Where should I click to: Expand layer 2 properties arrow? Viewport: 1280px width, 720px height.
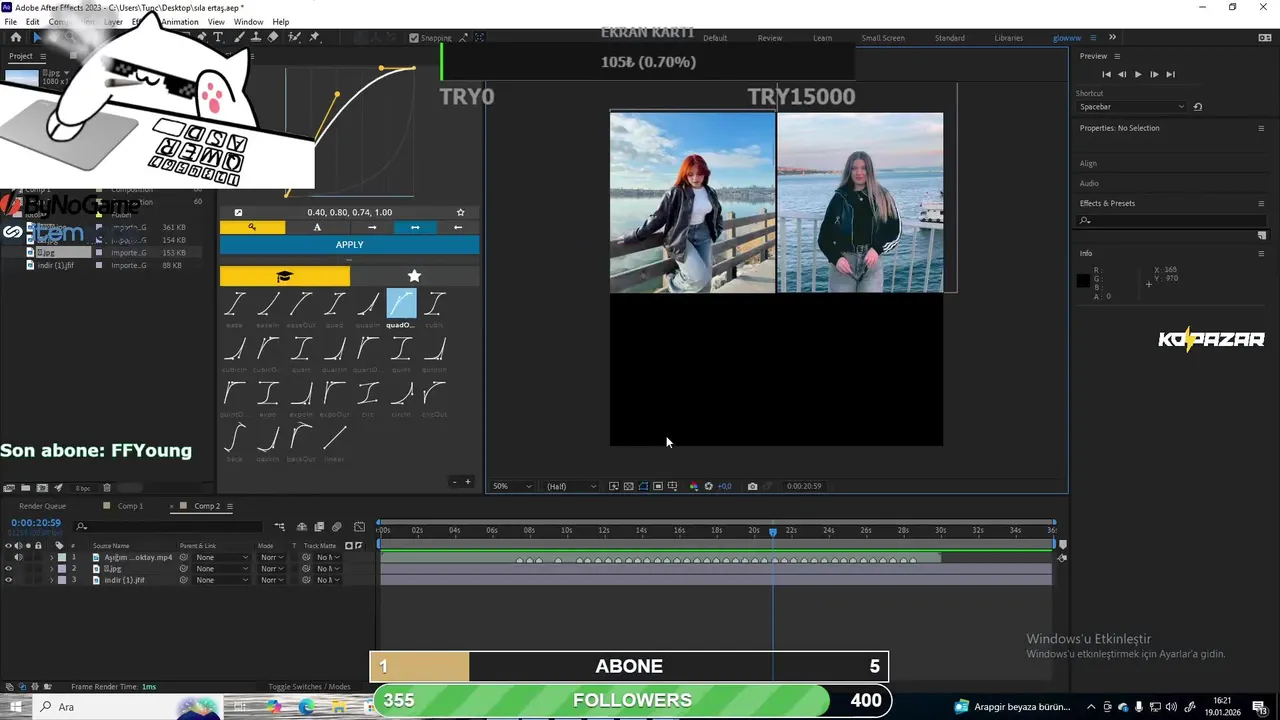tap(51, 569)
